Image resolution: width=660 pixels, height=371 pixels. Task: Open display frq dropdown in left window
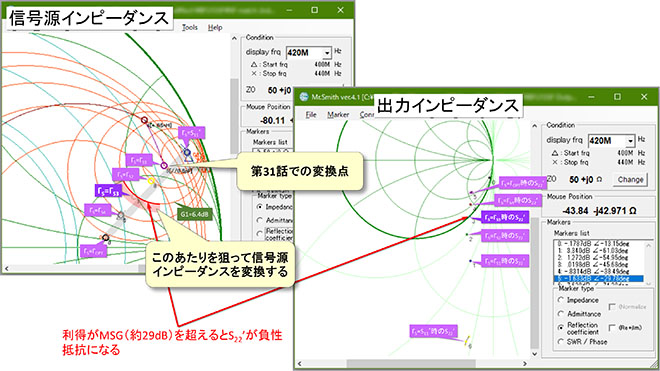(327, 53)
